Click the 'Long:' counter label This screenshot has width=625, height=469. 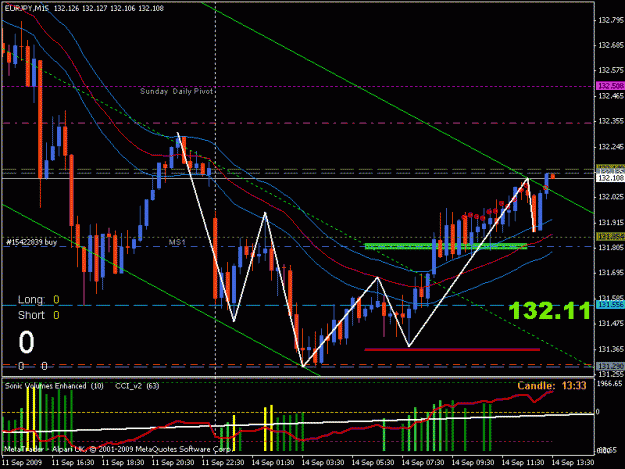tap(31, 299)
